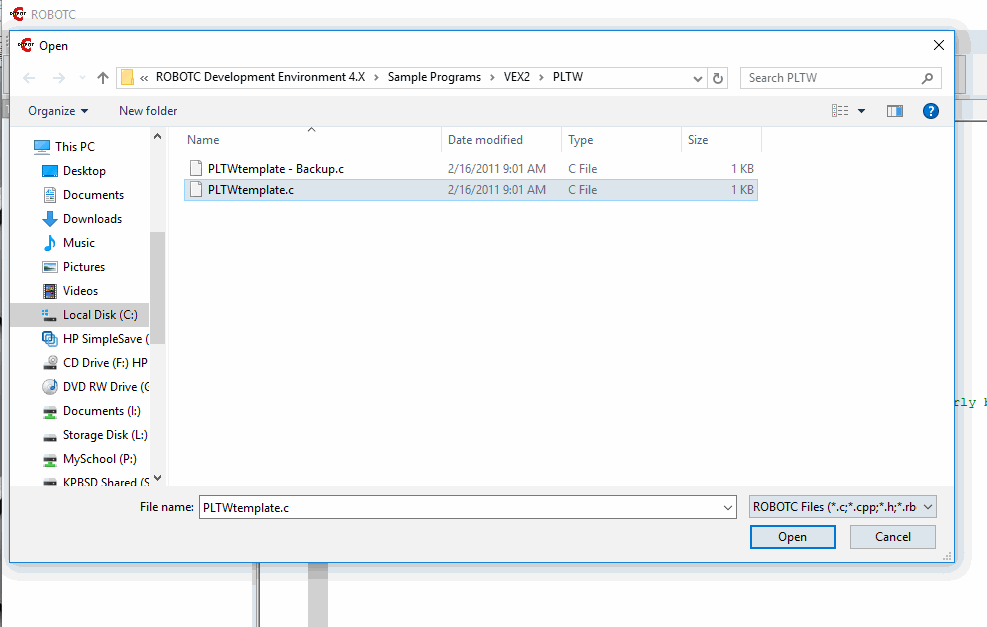
Task: Click the File name text field
Action: tap(460, 508)
